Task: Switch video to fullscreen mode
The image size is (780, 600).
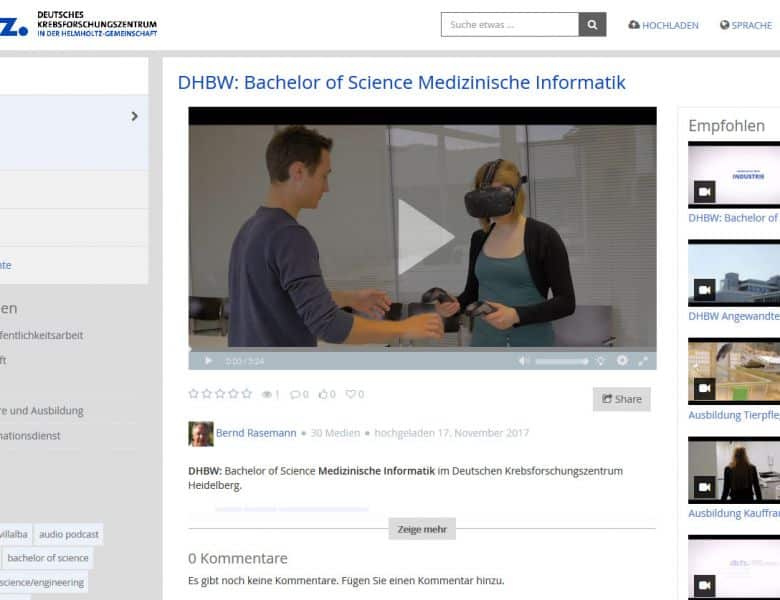Action: point(643,361)
